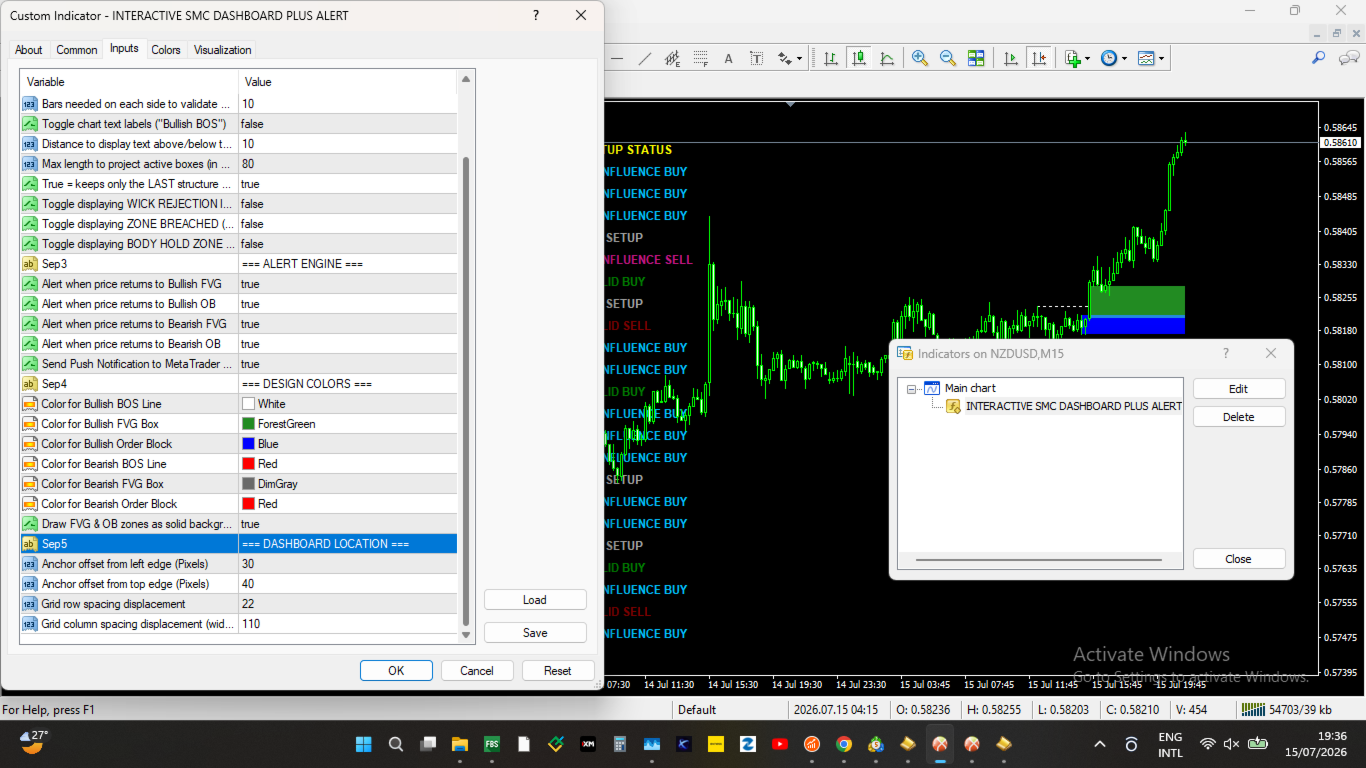Select the text label tool 'A'
Viewport: 1366px width, 768px height.
point(729,58)
